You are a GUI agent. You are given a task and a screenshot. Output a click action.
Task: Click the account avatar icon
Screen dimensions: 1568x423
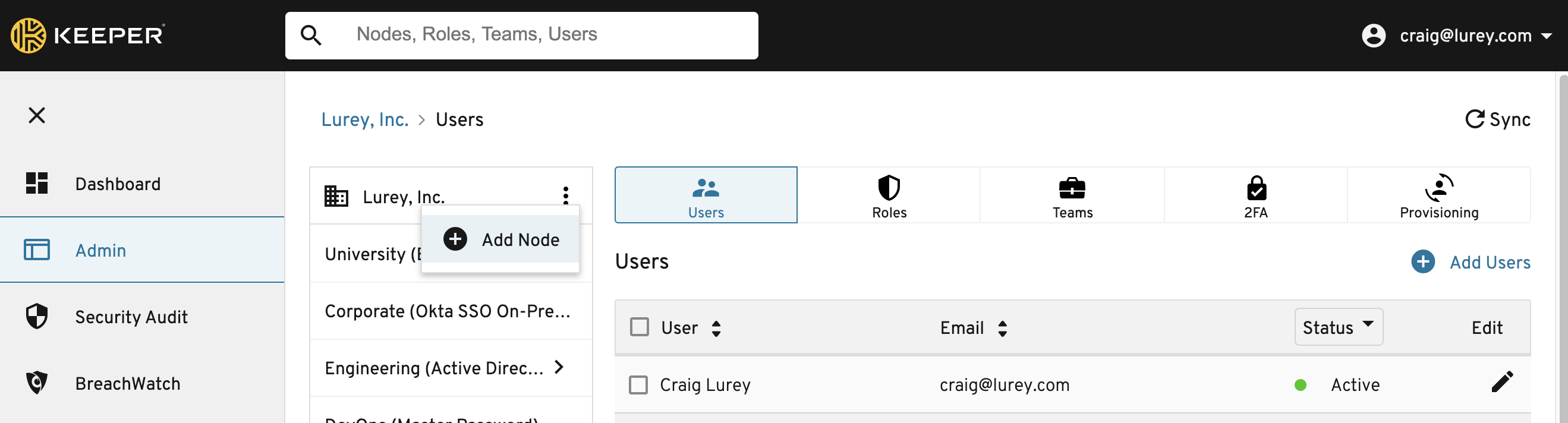pos(1373,35)
